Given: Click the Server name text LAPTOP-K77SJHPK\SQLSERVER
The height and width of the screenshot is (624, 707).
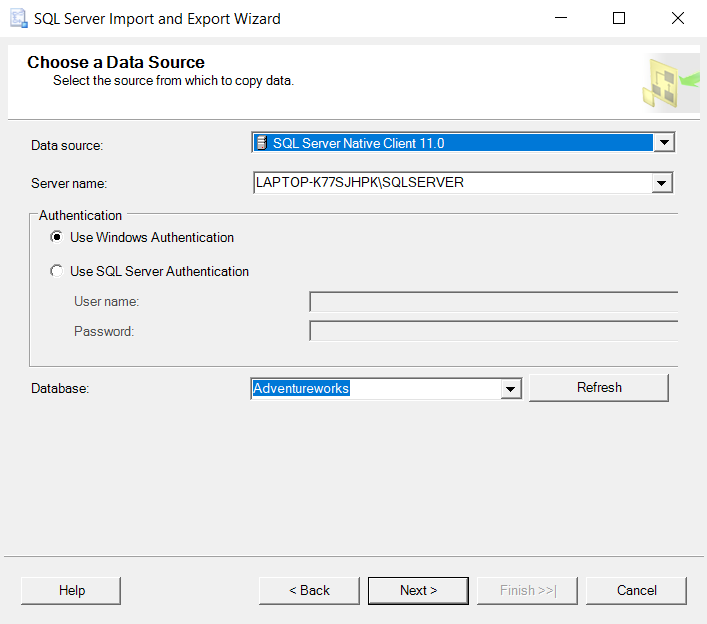Looking at the screenshot, I should click(x=359, y=182).
